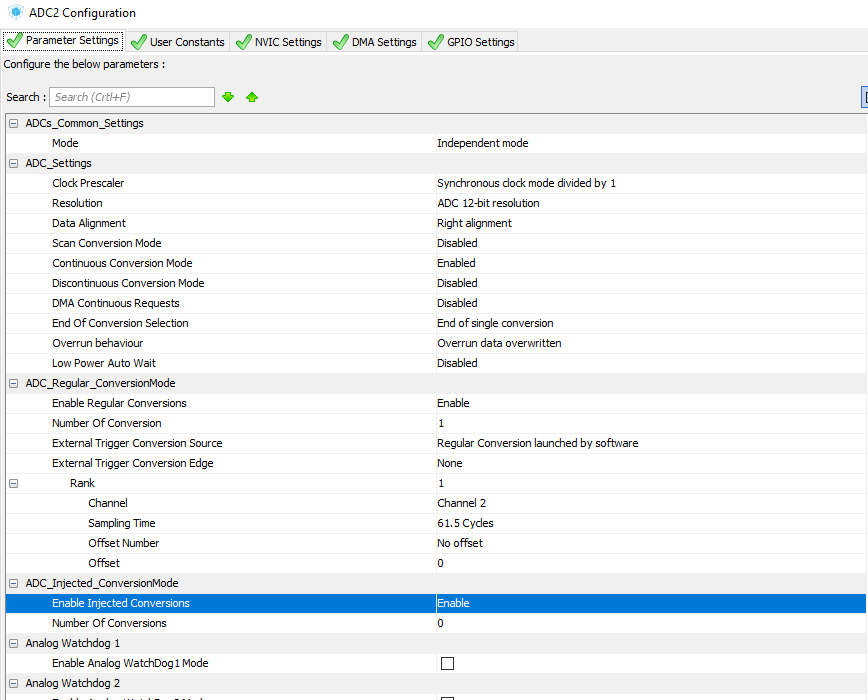Image resolution: width=868 pixels, height=700 pixels.
Task: Switch to the NVIC Settings tab
Action: coord(278,42)
